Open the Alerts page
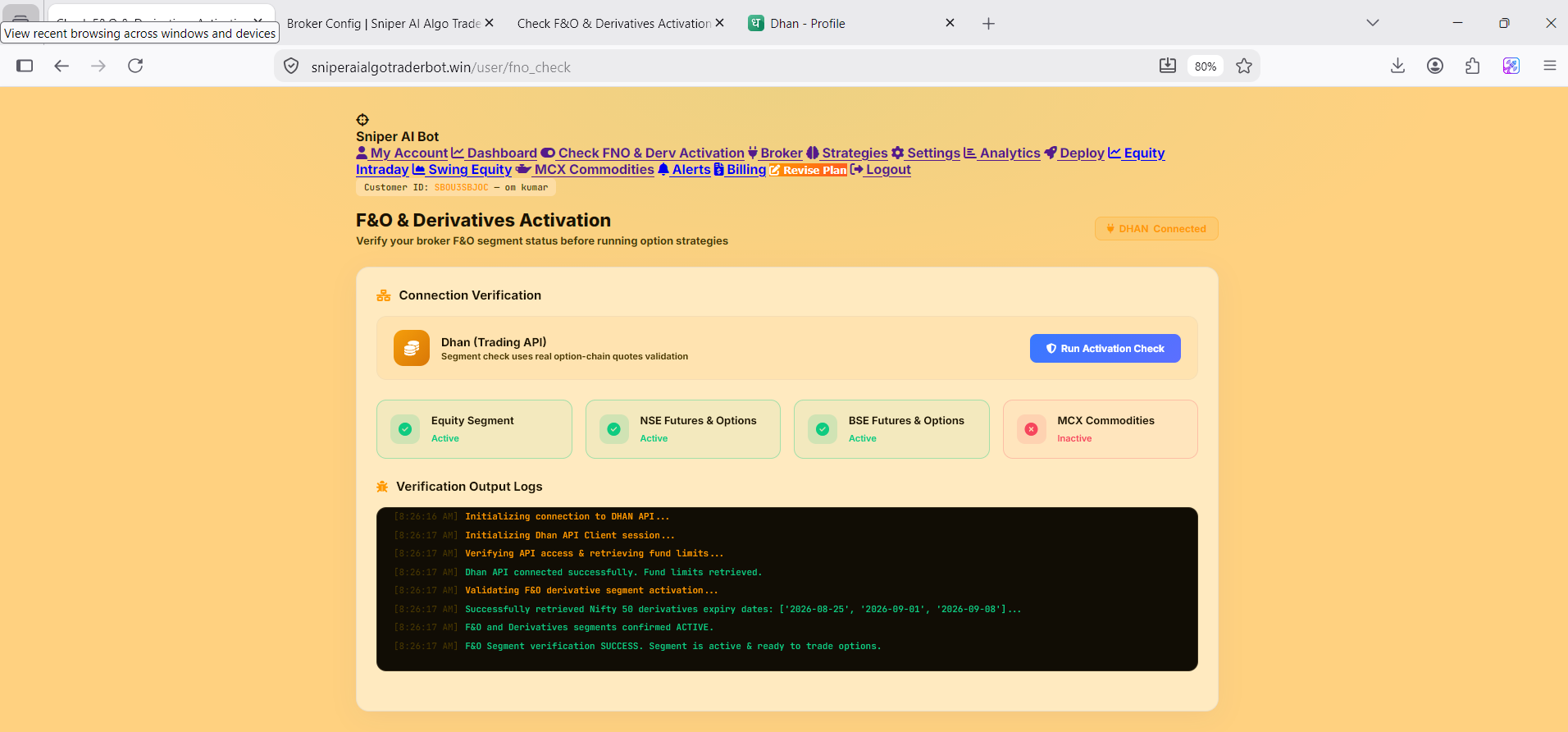The height and width of the screenshot is (732, 1568). [684, 169]
